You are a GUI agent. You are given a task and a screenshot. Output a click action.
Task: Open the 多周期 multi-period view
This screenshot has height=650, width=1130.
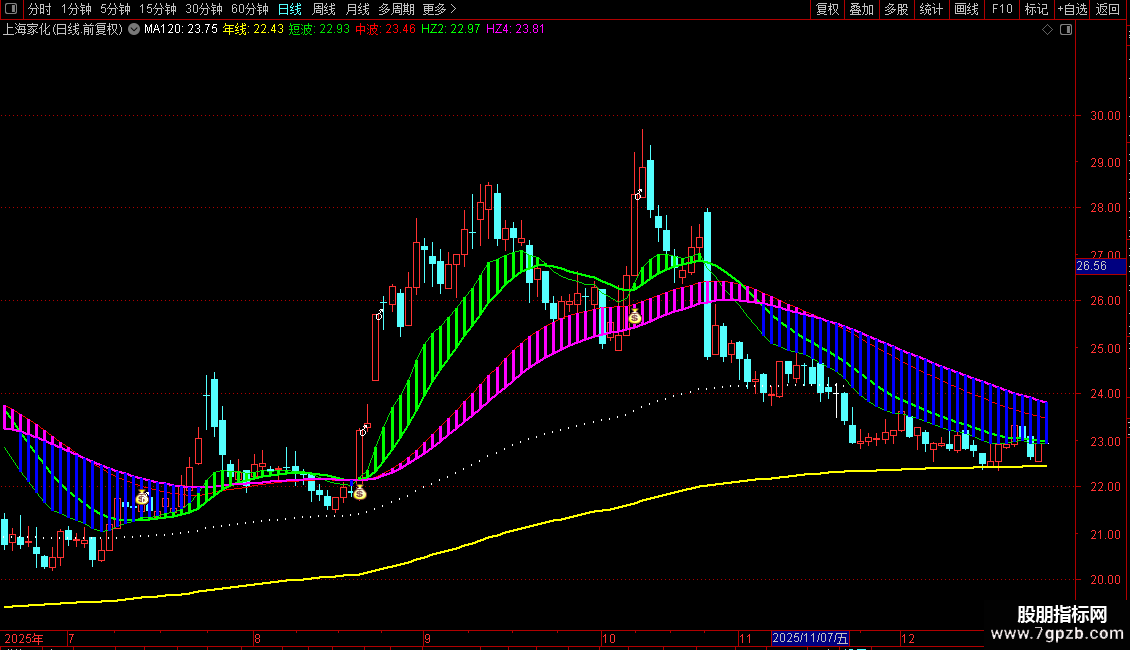pyautogui.click(x=396, y=9)
